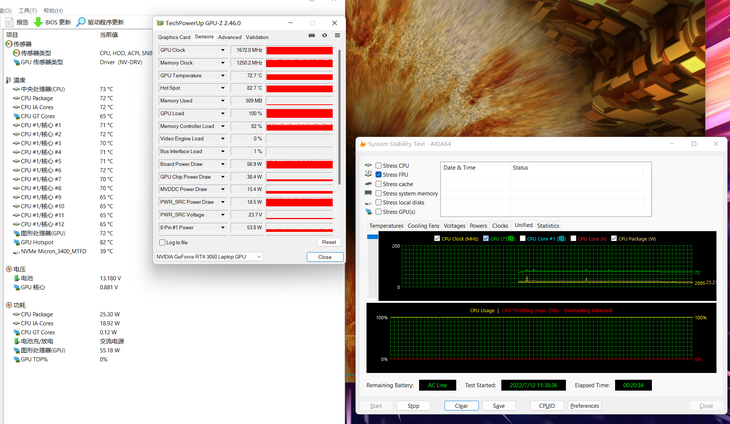The height and width of the screenshot is (424, 730).
Task: Open the NVIDIA GeForce RTX 3050 GPU selector
Action: 209,257
